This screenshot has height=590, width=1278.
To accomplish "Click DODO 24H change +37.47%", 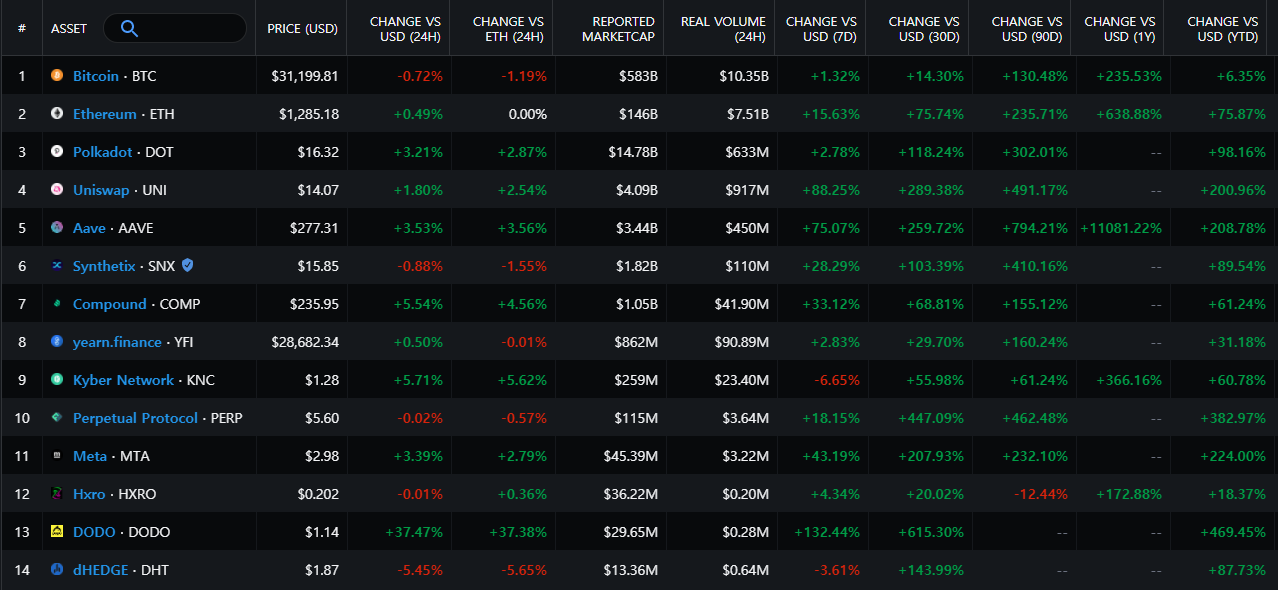I will coord(414,532).
